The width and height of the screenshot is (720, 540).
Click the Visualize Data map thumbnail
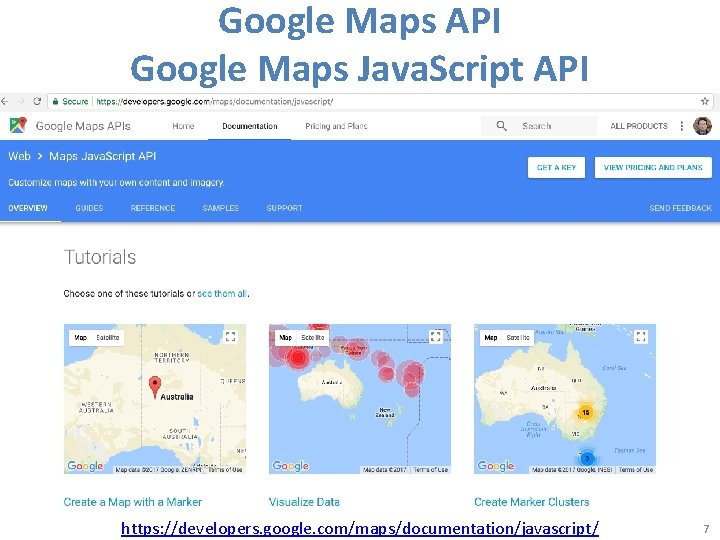coord(360,399)
